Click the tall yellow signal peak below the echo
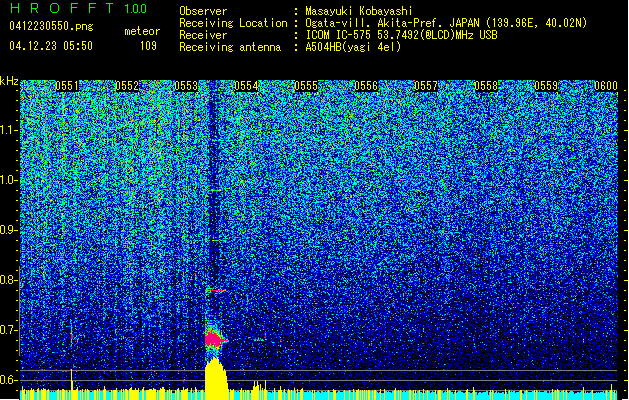Screen dimensions: 629x400 [x=216, y=377]
